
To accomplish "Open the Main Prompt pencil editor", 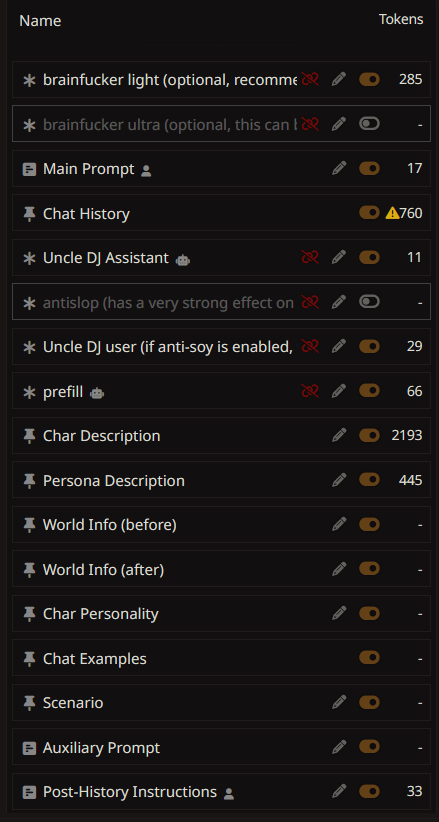I will (339, 168).
